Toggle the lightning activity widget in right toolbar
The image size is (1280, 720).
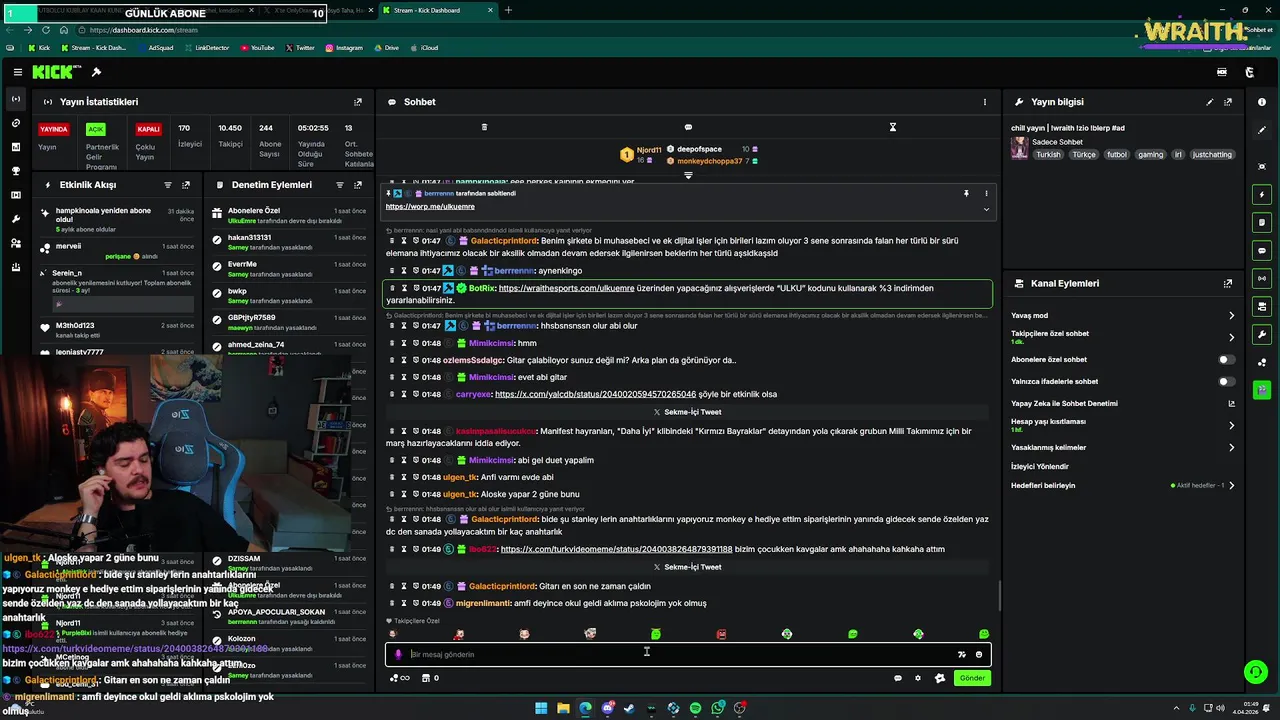[1262, 194]
